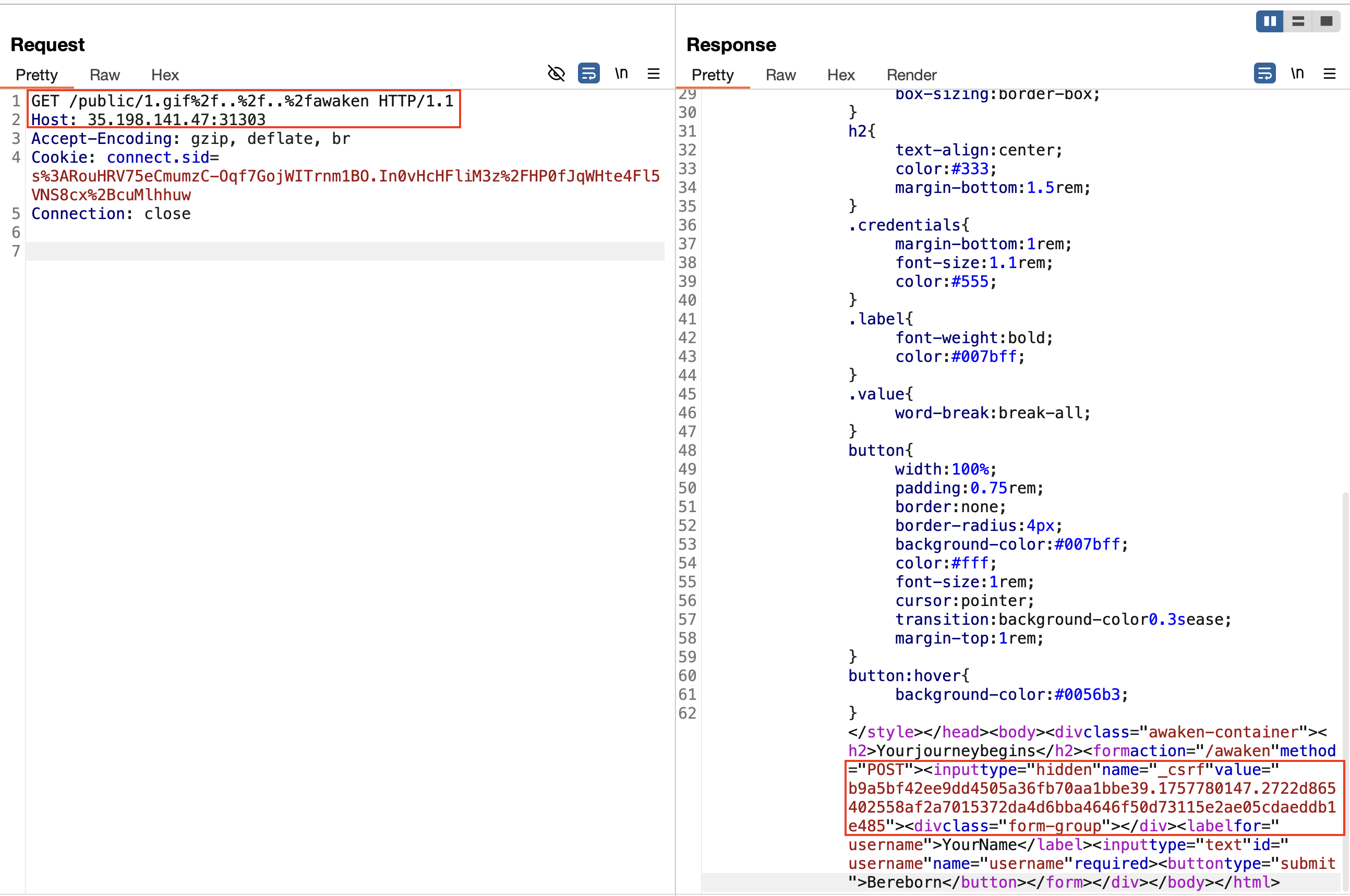Toggle word wrap icon in Response panel
Image resolution: width=1350 pixels, height=896 pixels.
(x=1264, y=73)
